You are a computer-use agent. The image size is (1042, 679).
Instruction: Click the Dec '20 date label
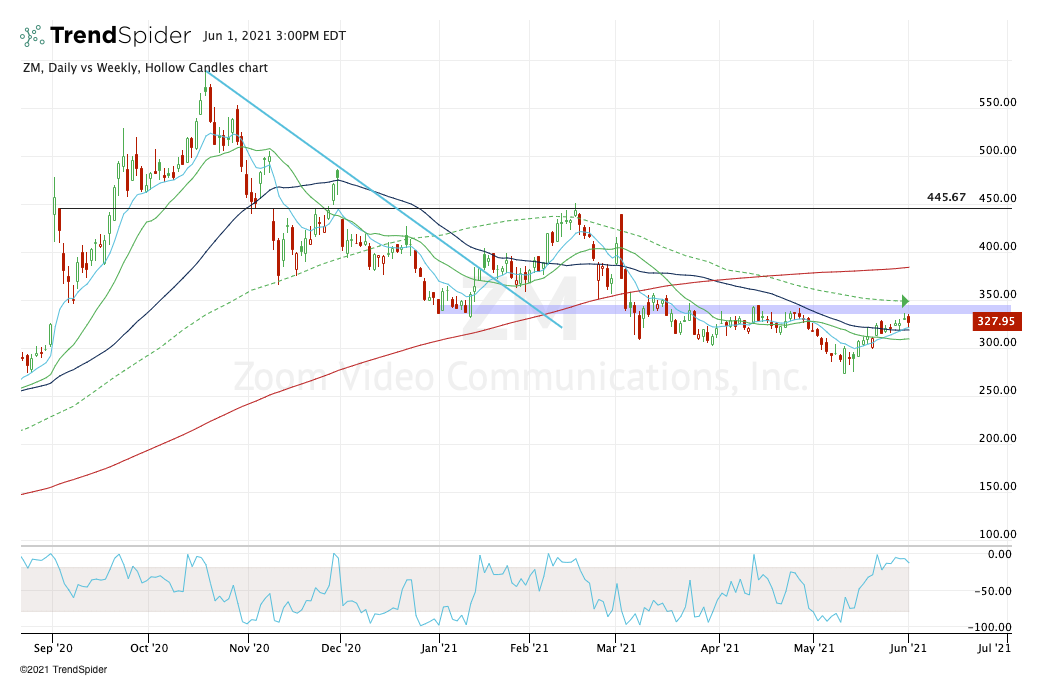click(x=340, y=648)
